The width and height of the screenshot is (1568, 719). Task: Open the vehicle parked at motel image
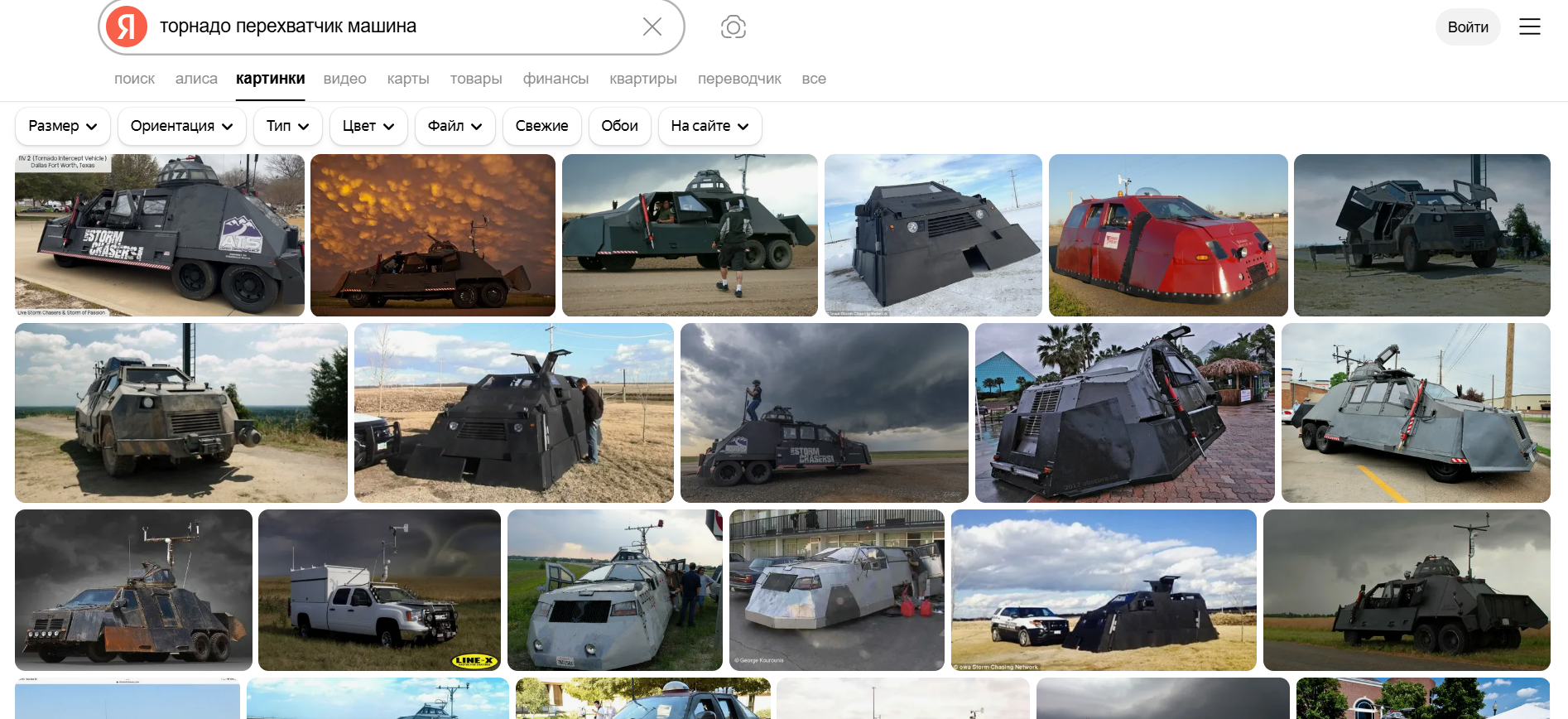pyautogui.click(x=837, y=590)
